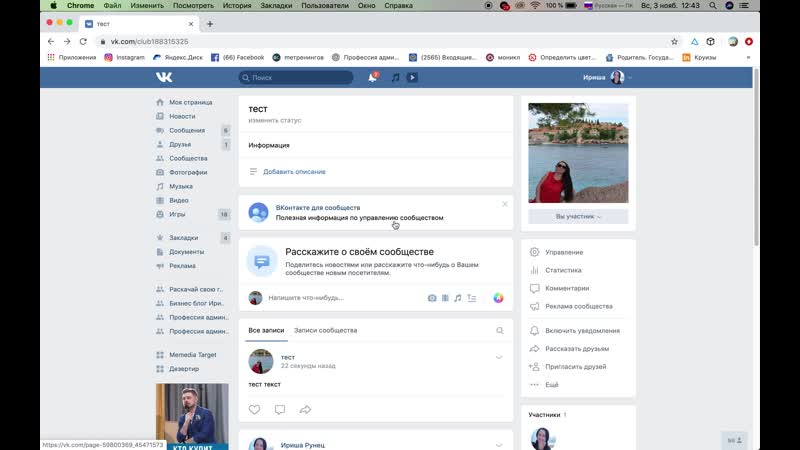
Task: Go back in Chrome
Action: coord(51,41)
